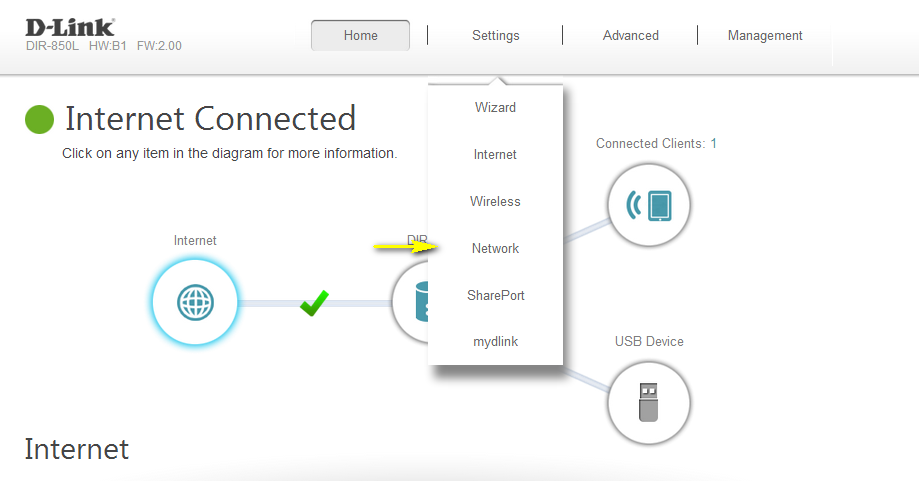Expand the Advanced menu
Screen dimensions: 919x481
(x=630, y=35)
